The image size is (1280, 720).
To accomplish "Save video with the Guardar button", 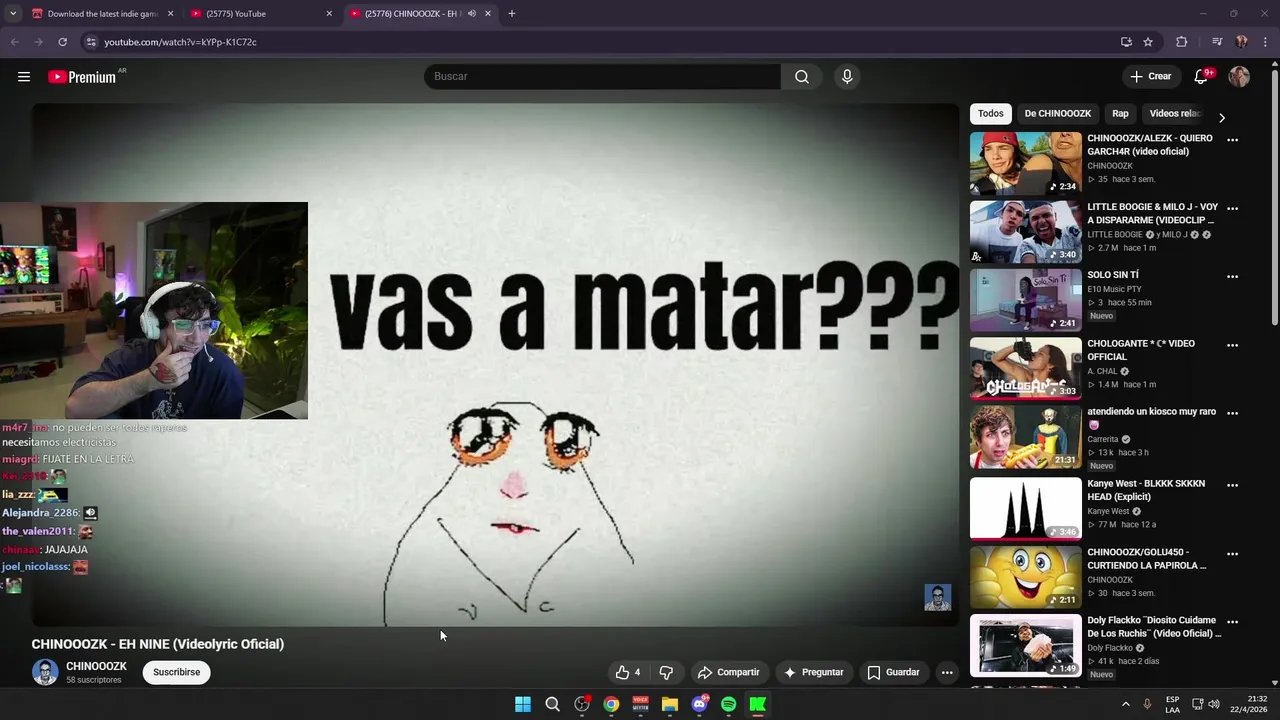I will pos(893,672).
